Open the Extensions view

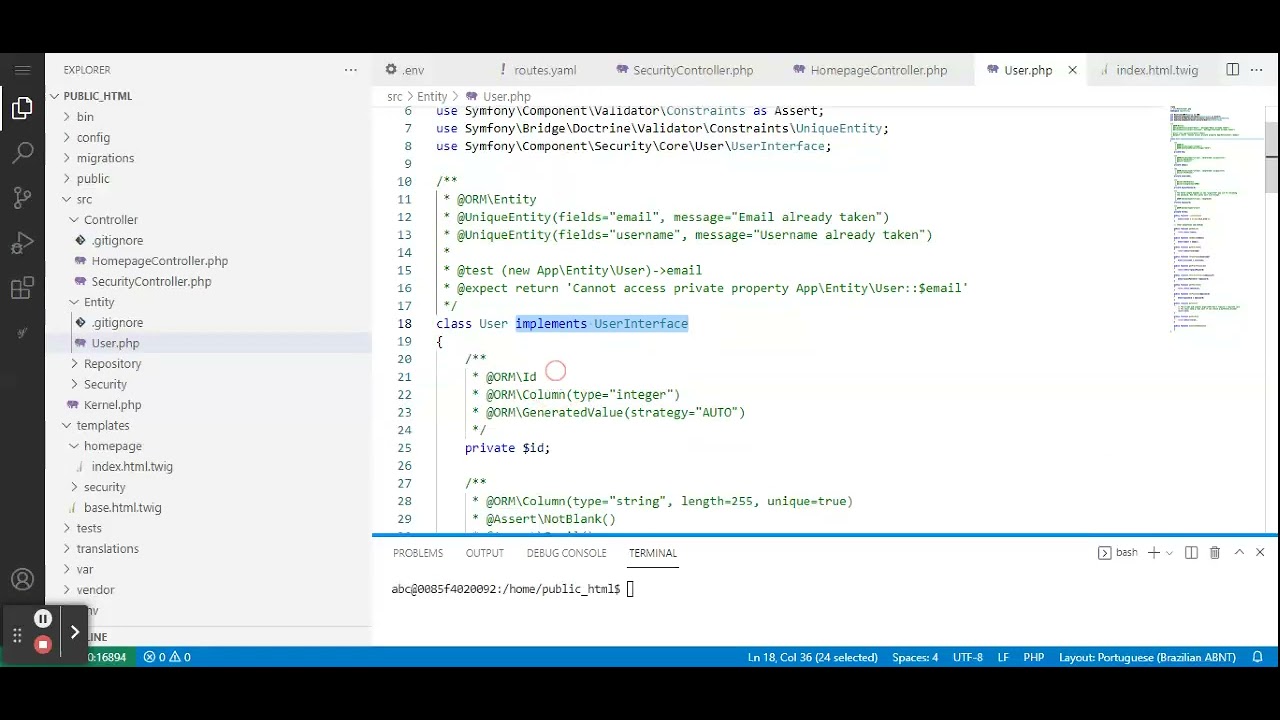coord(22,287)
